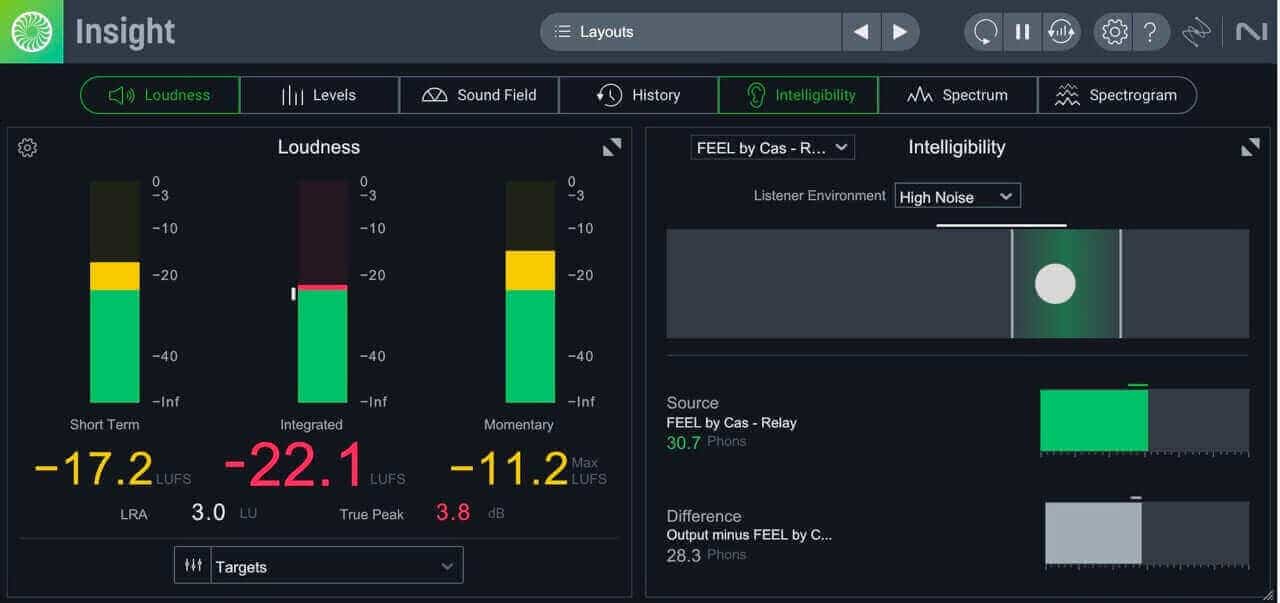Click the Native Instruments NI logo
The width and height of the screenshot is (1280, 603).
(x=1251, y=32)
